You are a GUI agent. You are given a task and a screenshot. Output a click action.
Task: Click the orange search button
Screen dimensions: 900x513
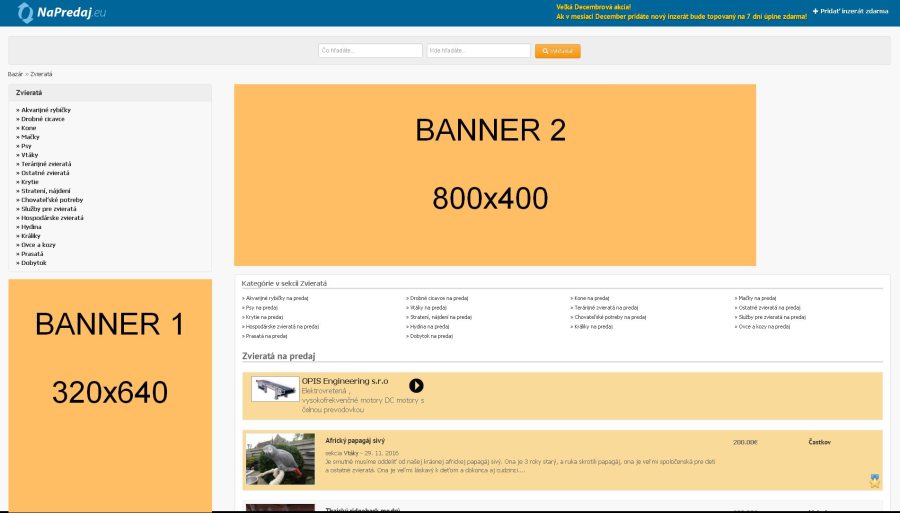pyautogui.click(x=557, y=51)
